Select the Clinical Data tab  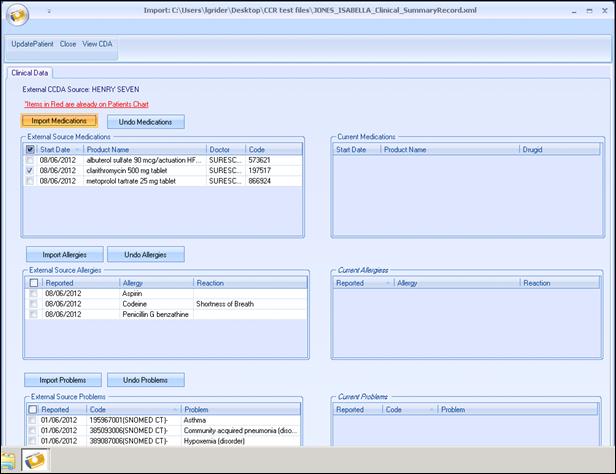point(30,73)
